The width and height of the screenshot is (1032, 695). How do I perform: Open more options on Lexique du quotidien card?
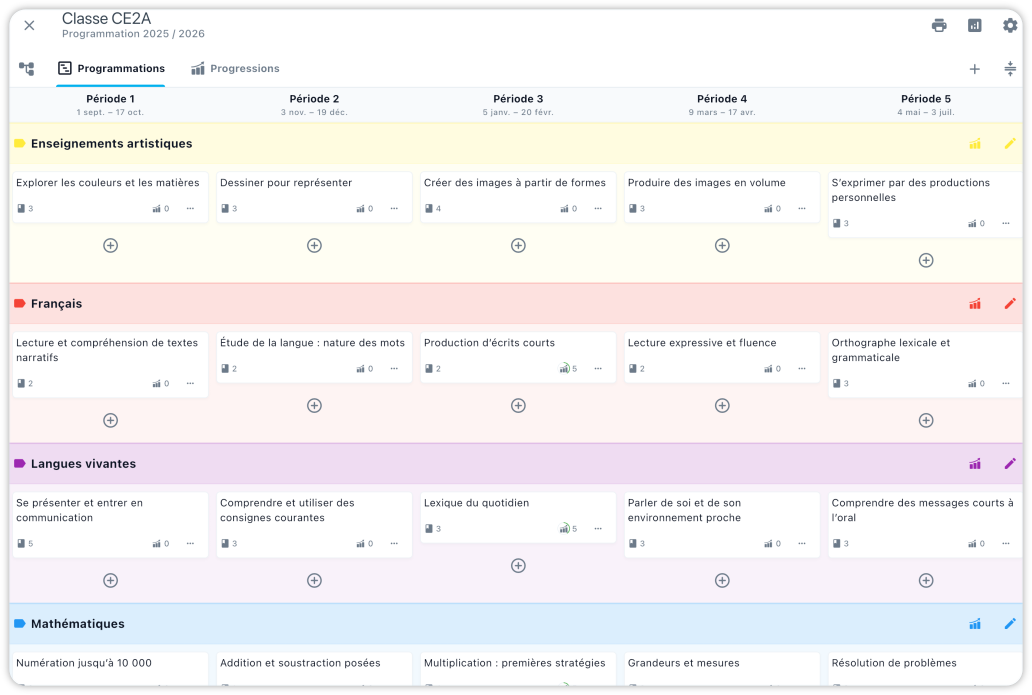pyautogui.click(x=598, y=529)
